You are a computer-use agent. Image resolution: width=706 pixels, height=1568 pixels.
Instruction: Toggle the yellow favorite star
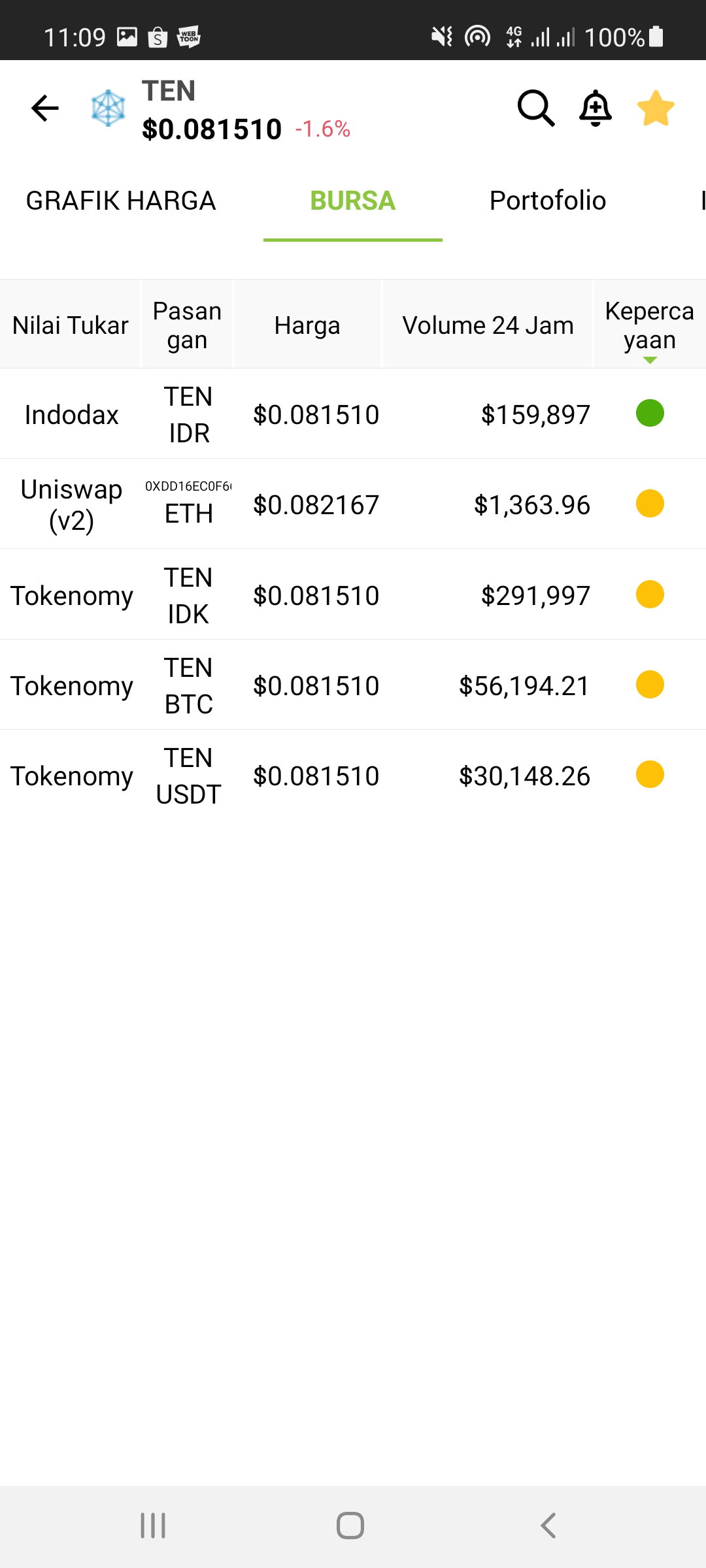[656, 108]
